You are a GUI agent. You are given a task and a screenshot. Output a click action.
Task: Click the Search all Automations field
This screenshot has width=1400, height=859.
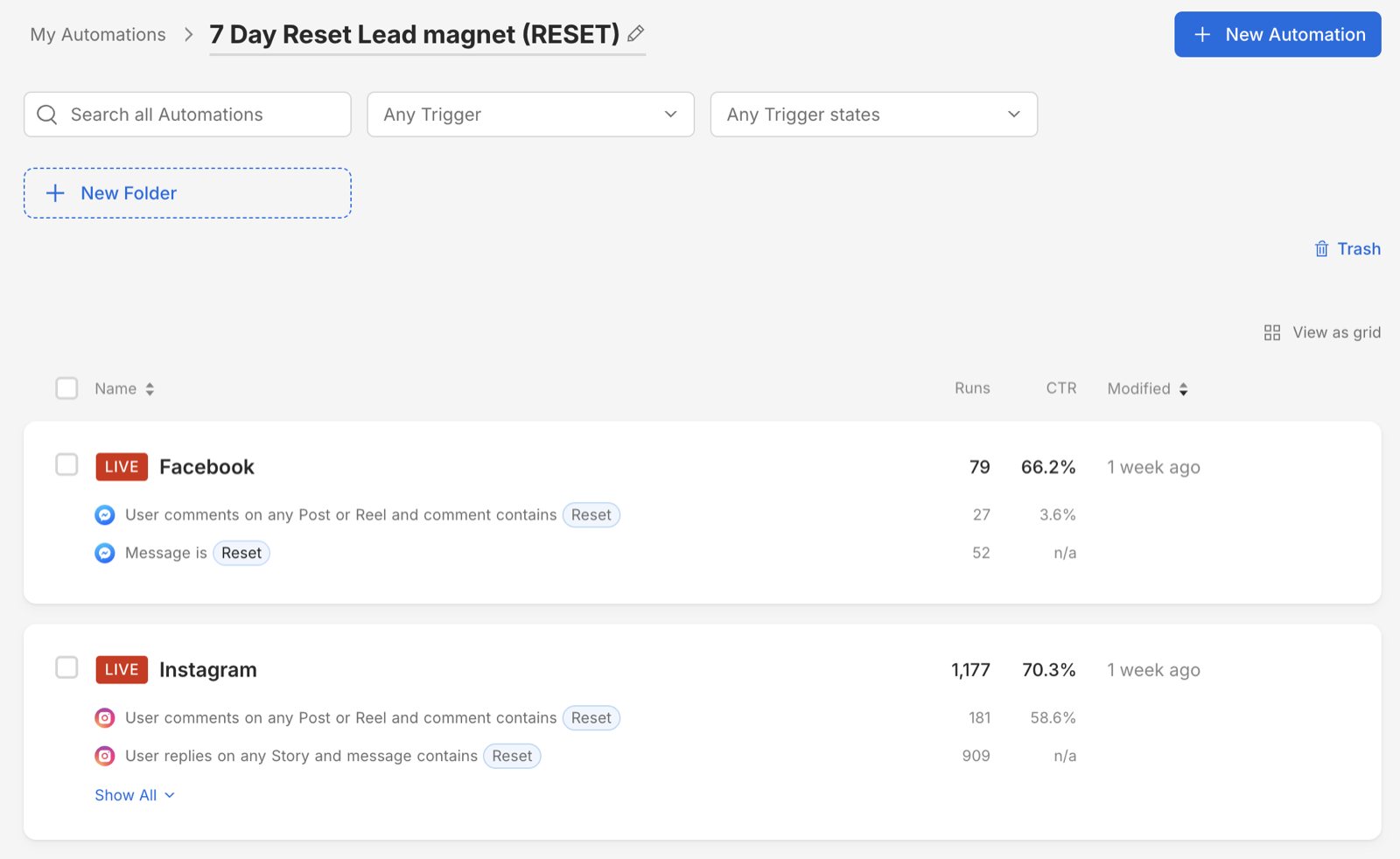point(187,115)
